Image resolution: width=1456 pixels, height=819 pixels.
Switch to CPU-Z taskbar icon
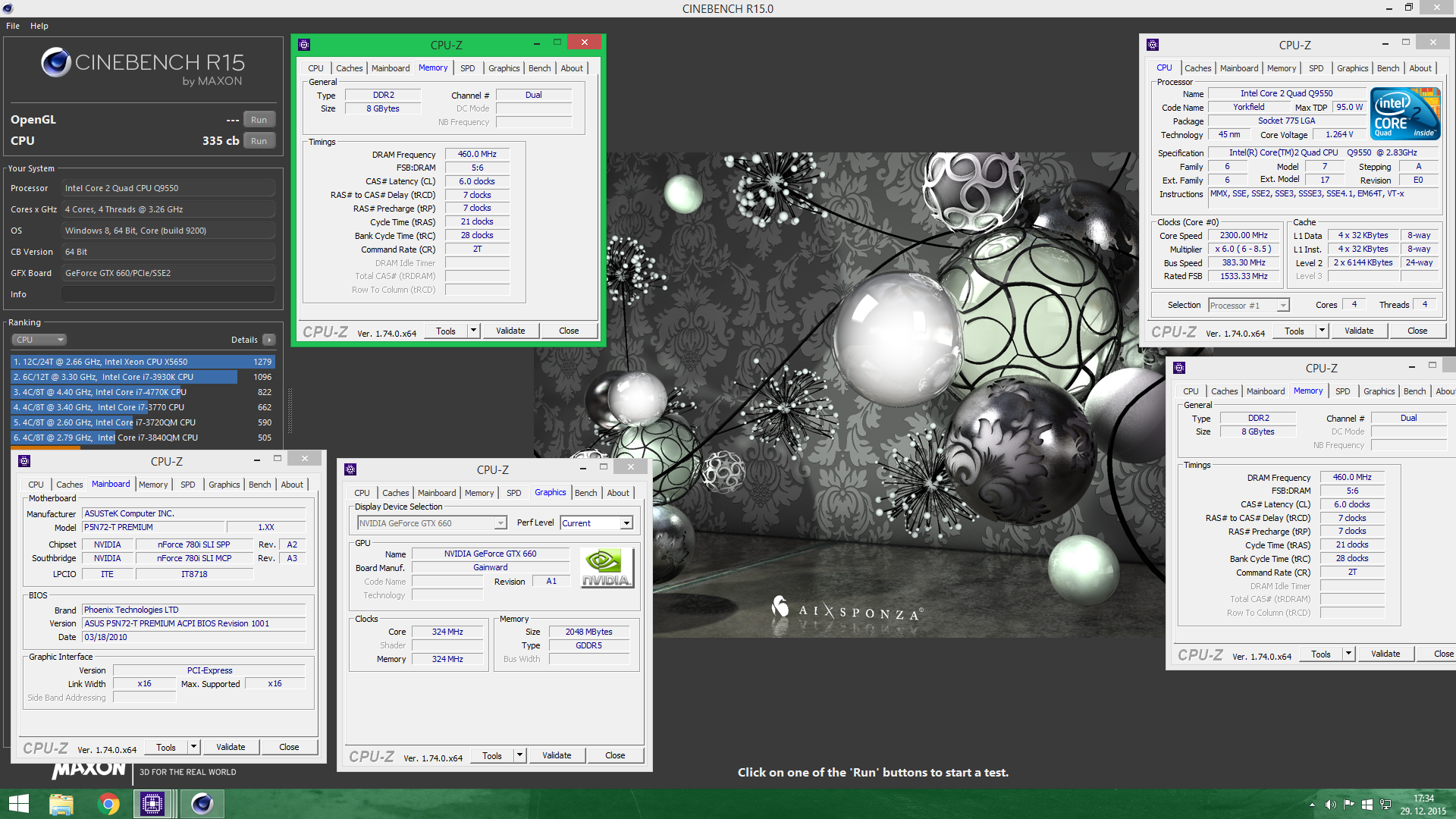152,804
